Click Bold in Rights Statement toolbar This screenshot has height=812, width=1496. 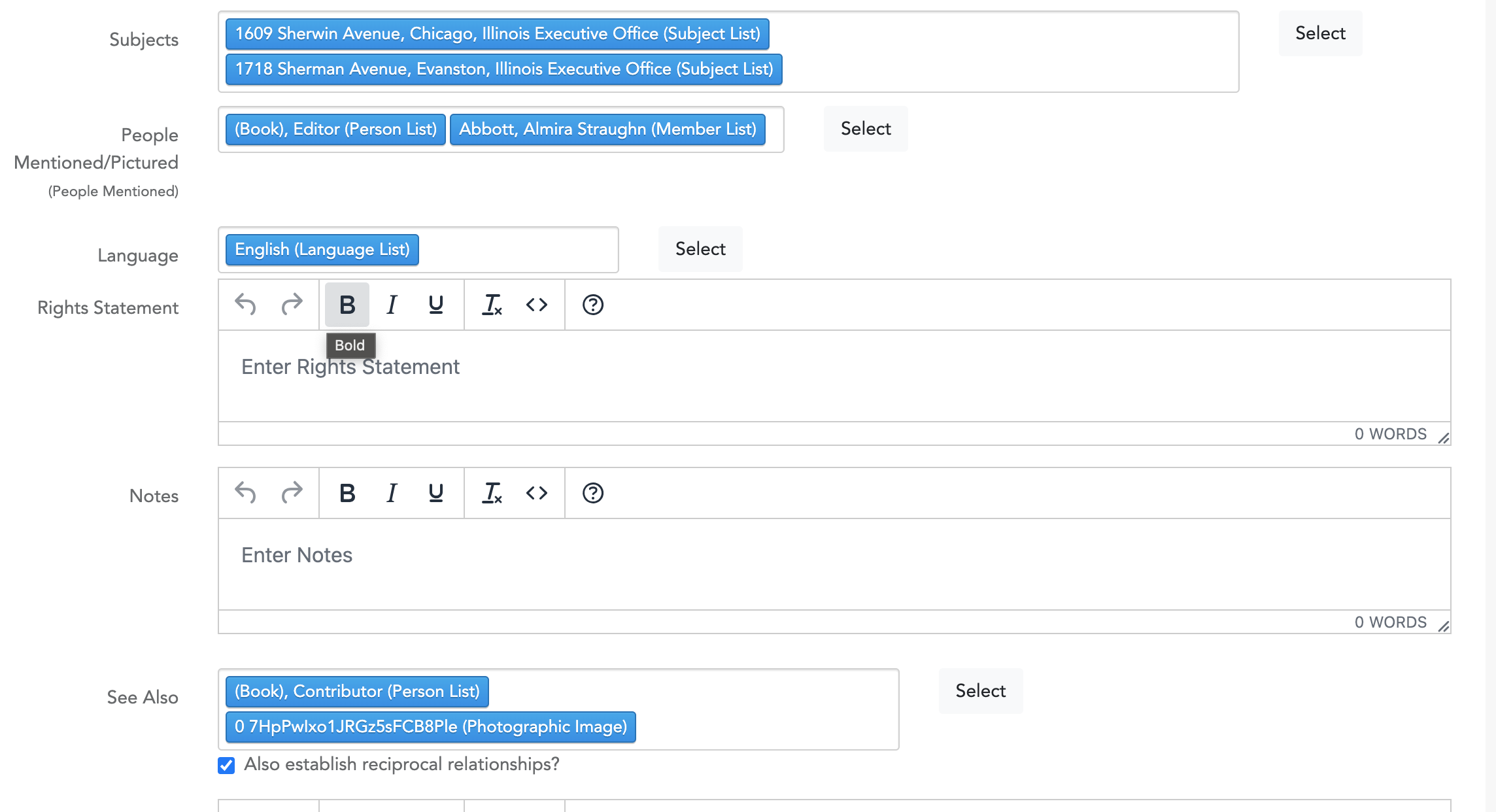coord(347,305)
